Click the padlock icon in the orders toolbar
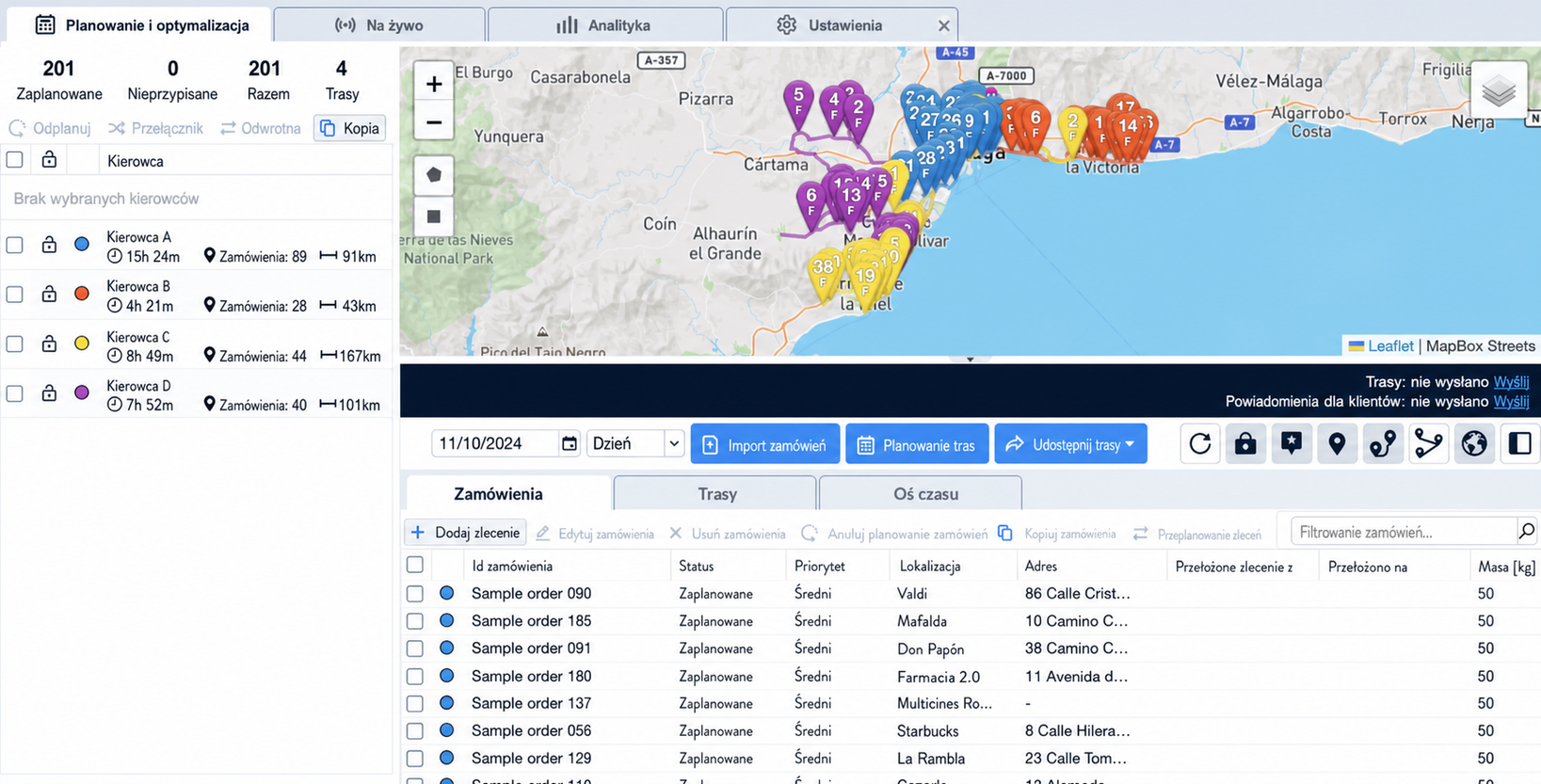 1245,444
